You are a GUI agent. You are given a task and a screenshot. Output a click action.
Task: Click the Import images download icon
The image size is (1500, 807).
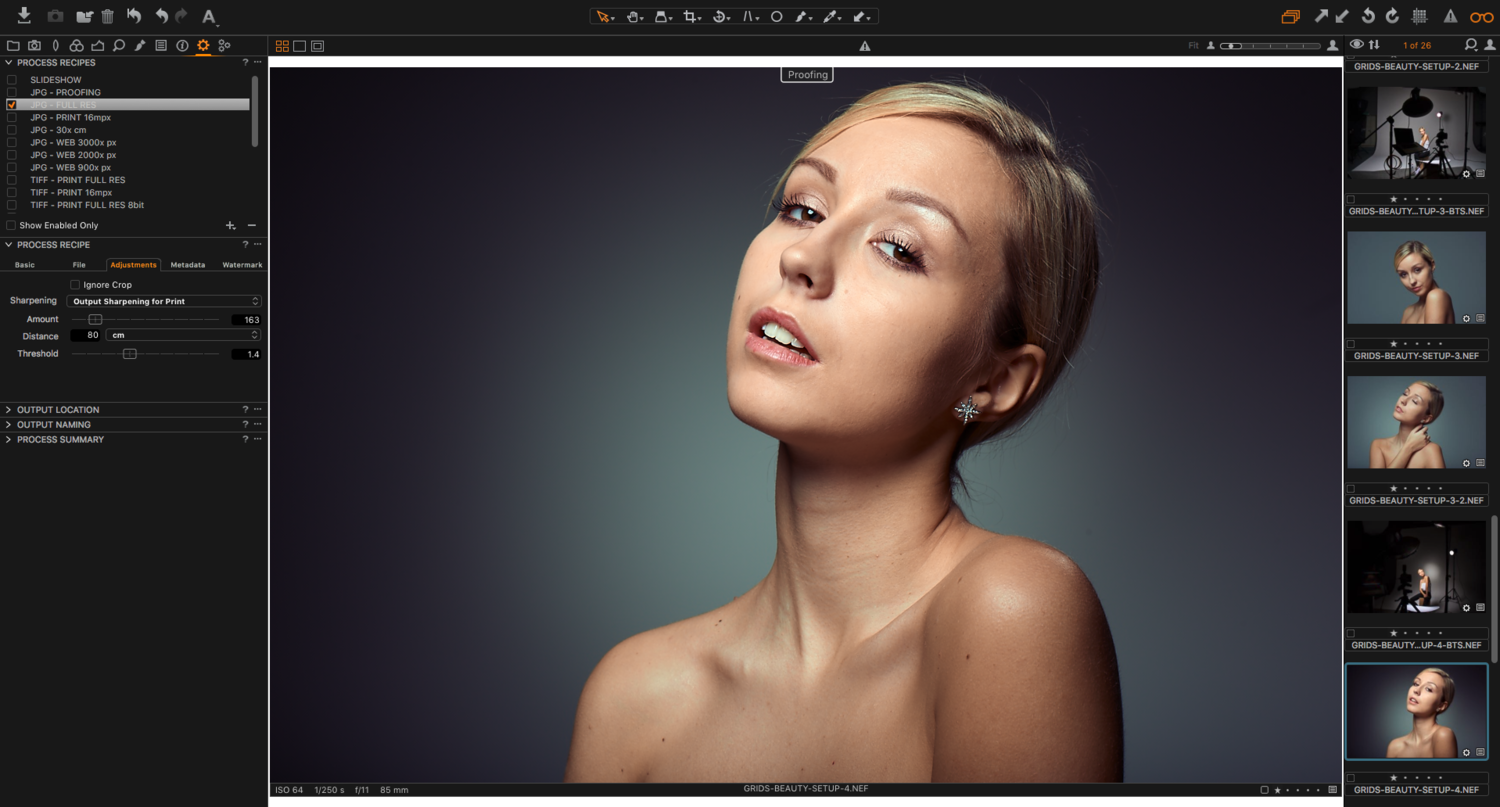tap(24, 16)
